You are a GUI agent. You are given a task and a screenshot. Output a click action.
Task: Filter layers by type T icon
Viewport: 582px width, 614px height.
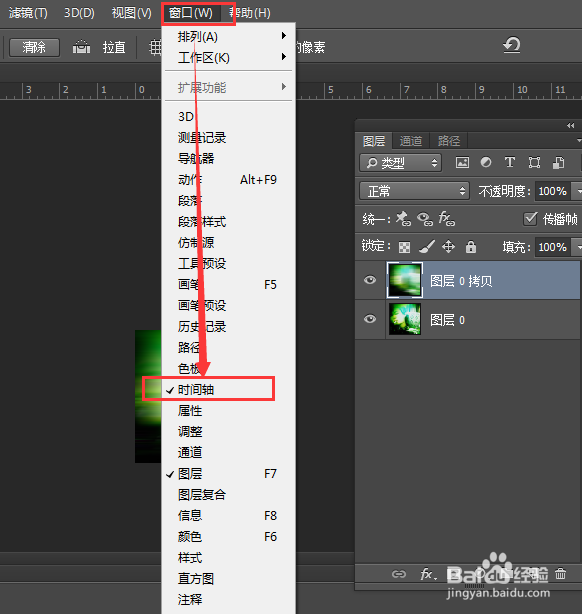510,162
